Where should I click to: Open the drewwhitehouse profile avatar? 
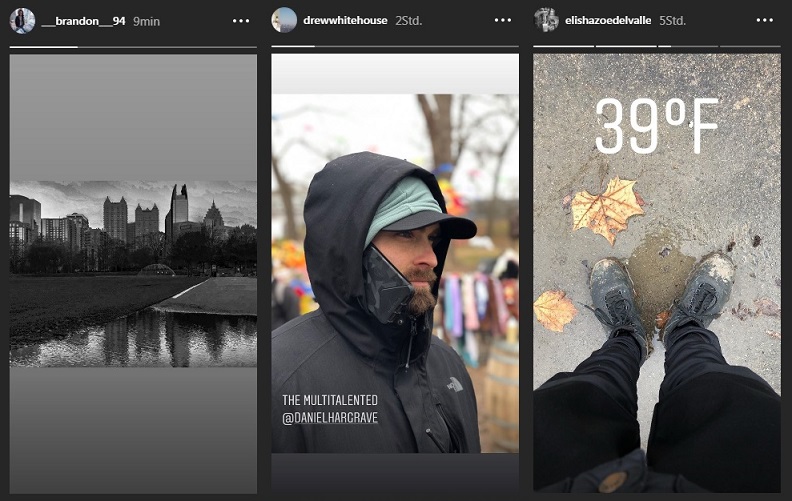(x=284, y=20)
